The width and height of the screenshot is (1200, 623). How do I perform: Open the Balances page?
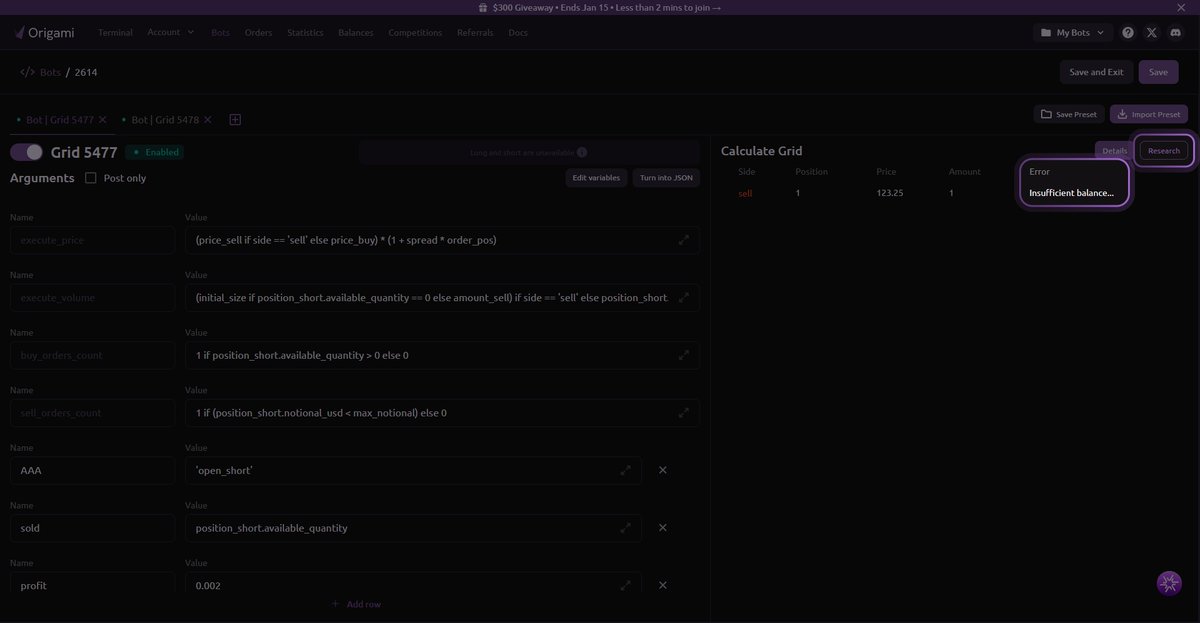click(x=355, y=32)
